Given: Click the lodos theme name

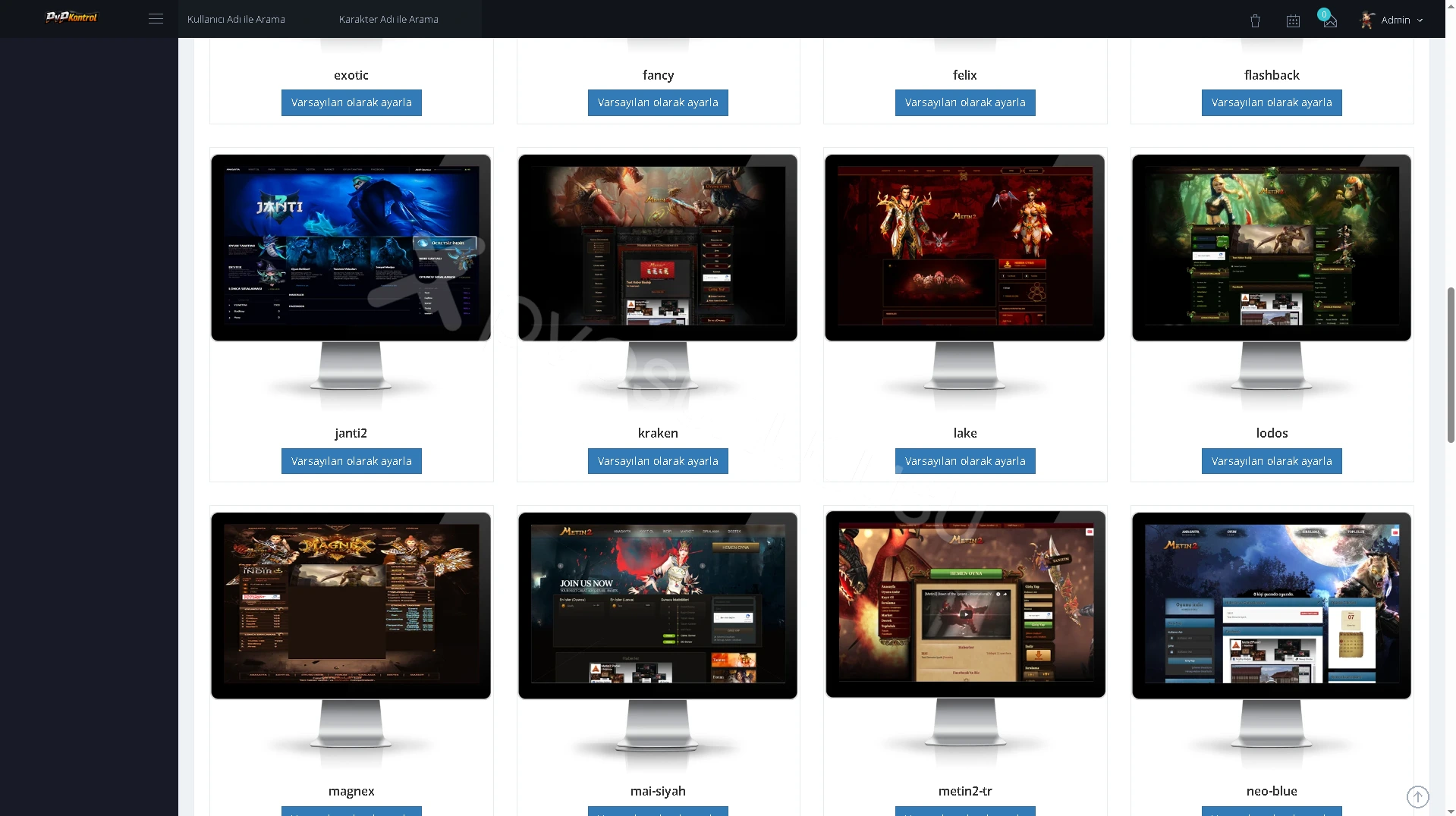Looking at the screenshot, I should [1272, 433].
